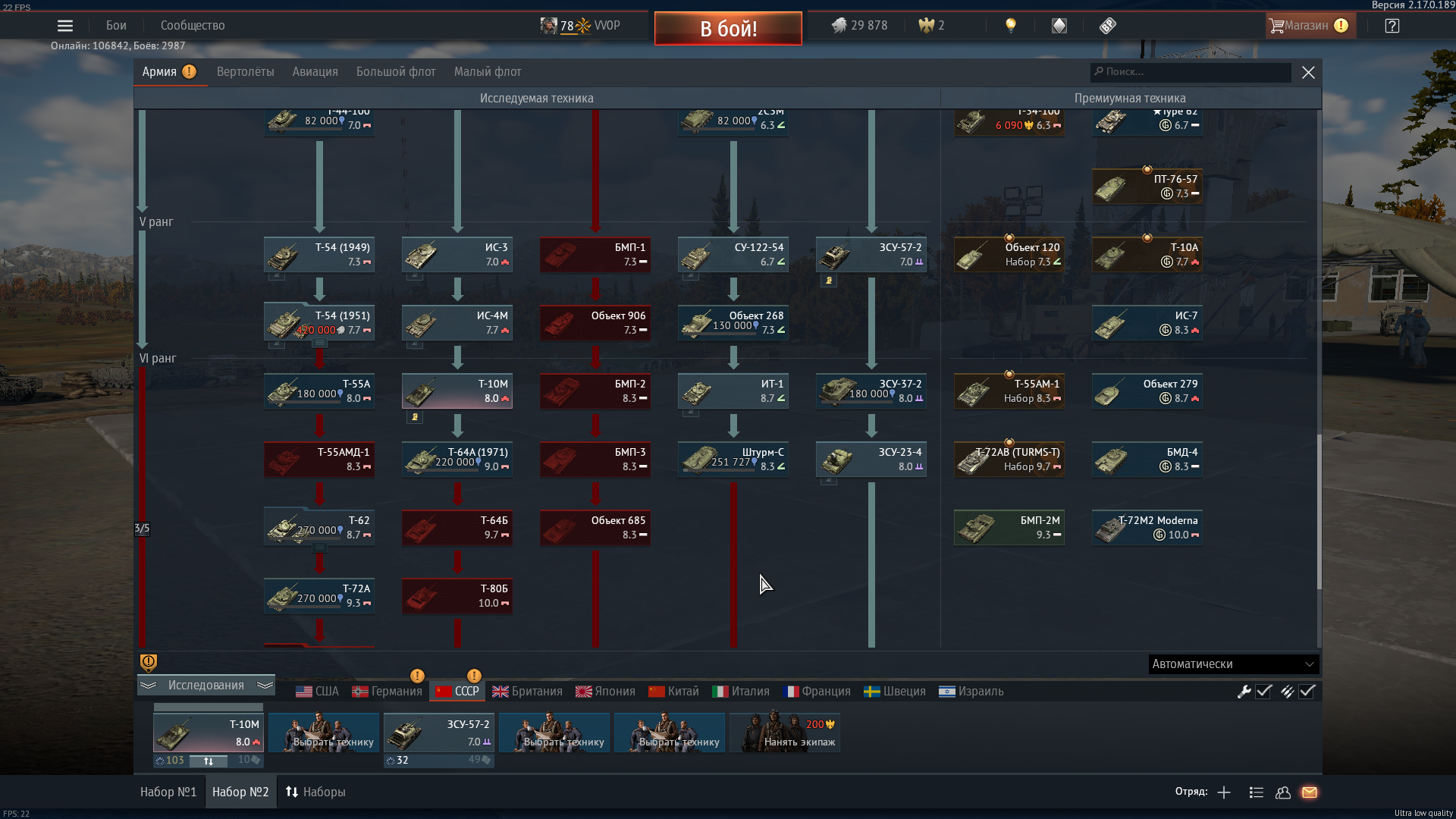Select ЗСУ-57-2 in crew slot
The height and width of the screenshot is (819, 1456).
coord(439,733)
